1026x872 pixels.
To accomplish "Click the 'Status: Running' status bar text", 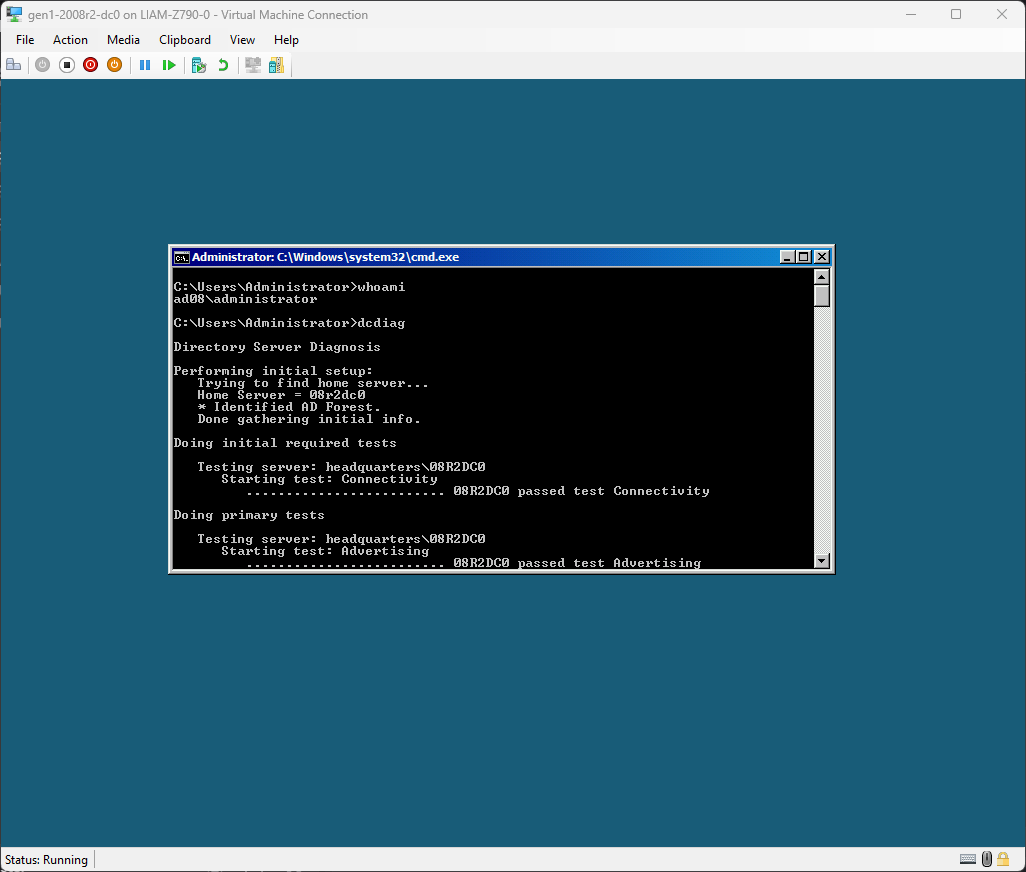I will (46, 860).
